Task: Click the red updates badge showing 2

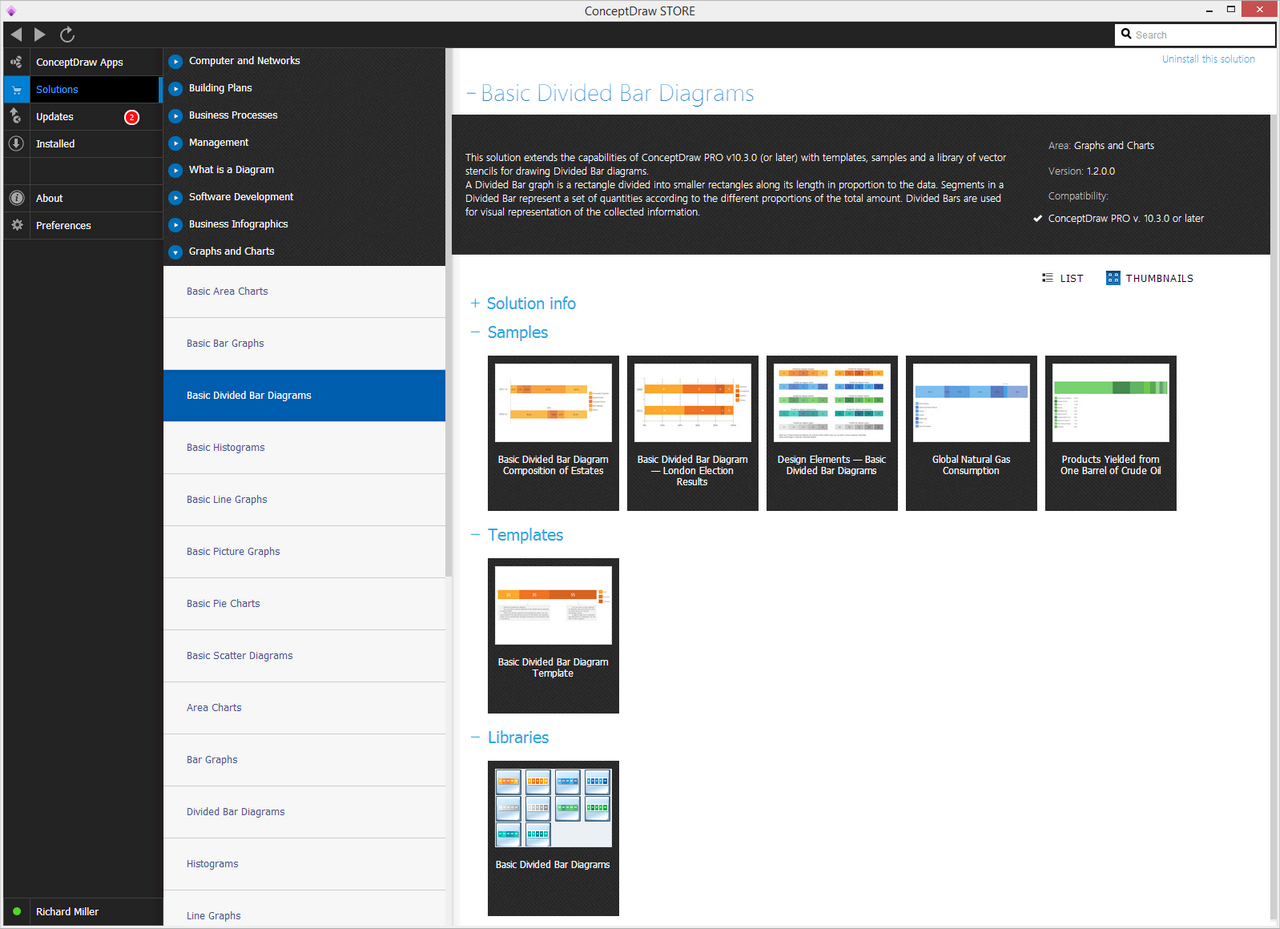Action: (131, 117)
